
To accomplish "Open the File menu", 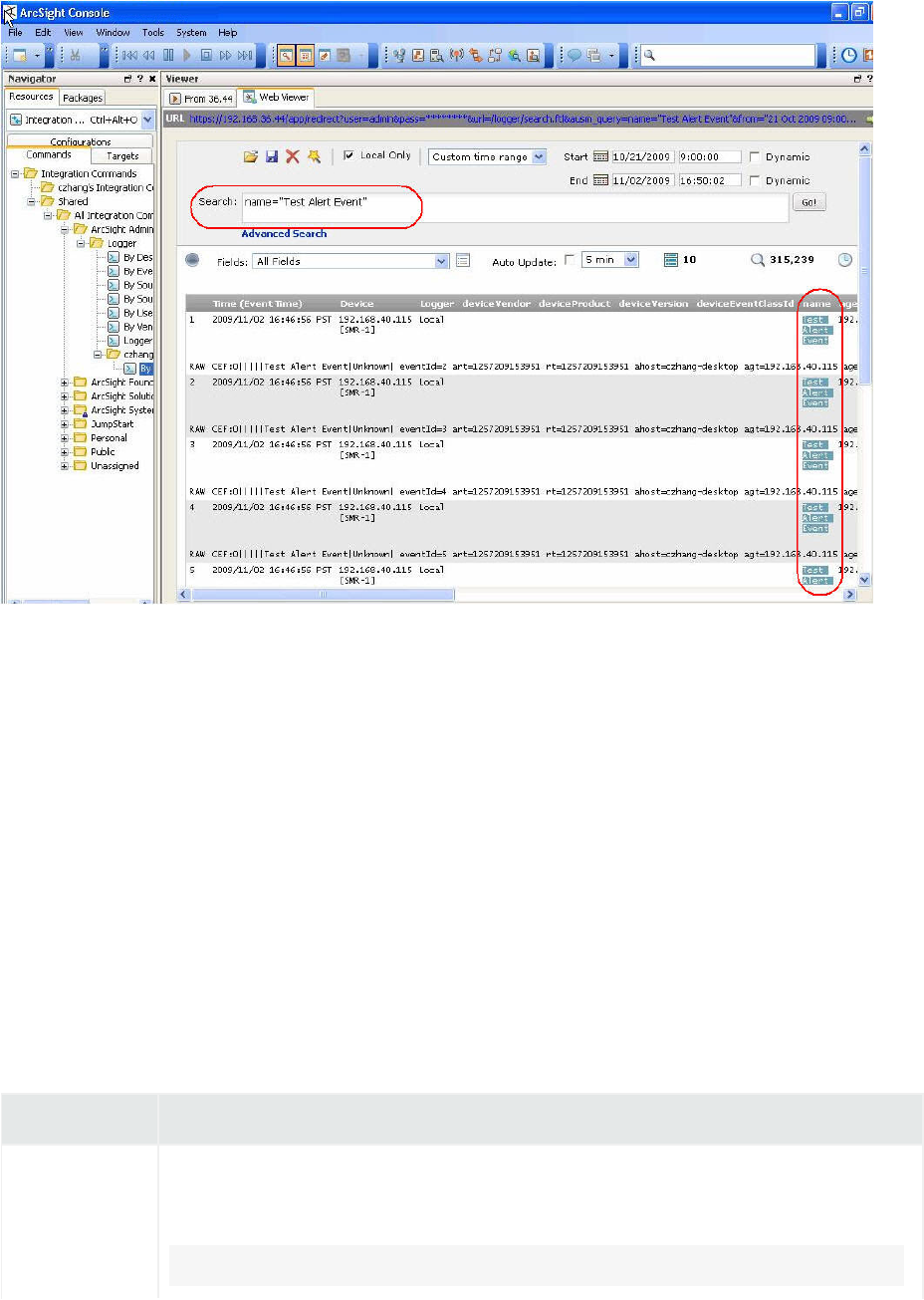I will pos(15,32).
